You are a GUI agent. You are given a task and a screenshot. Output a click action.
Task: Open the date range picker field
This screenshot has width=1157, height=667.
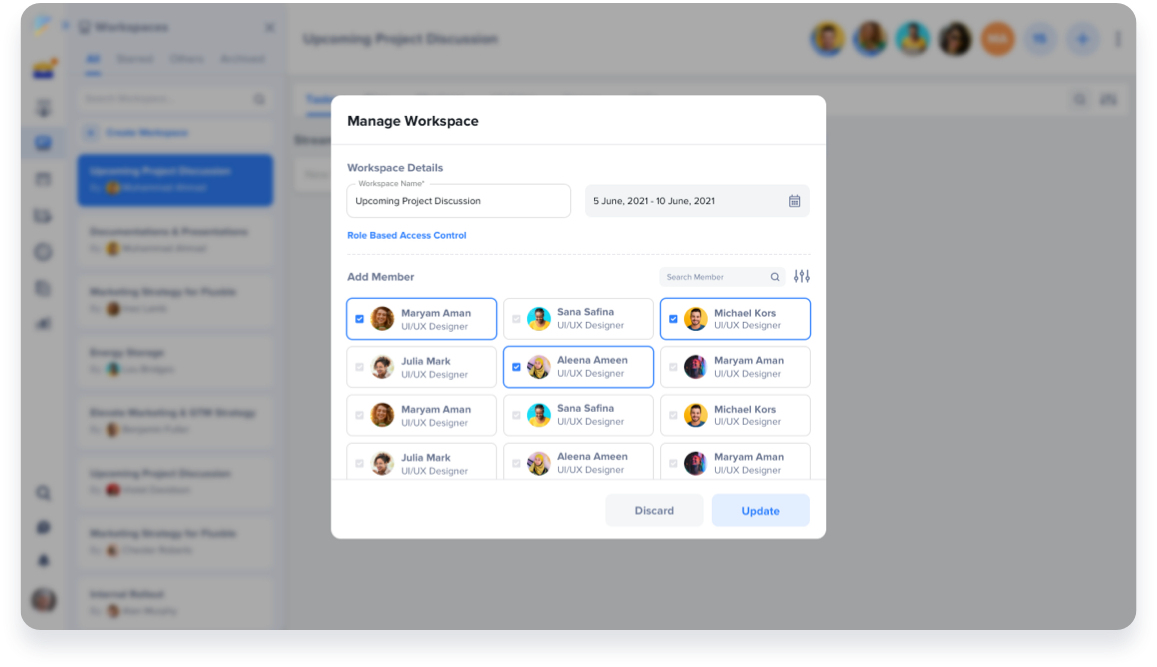pyautogui.click(x=697, y=201)
